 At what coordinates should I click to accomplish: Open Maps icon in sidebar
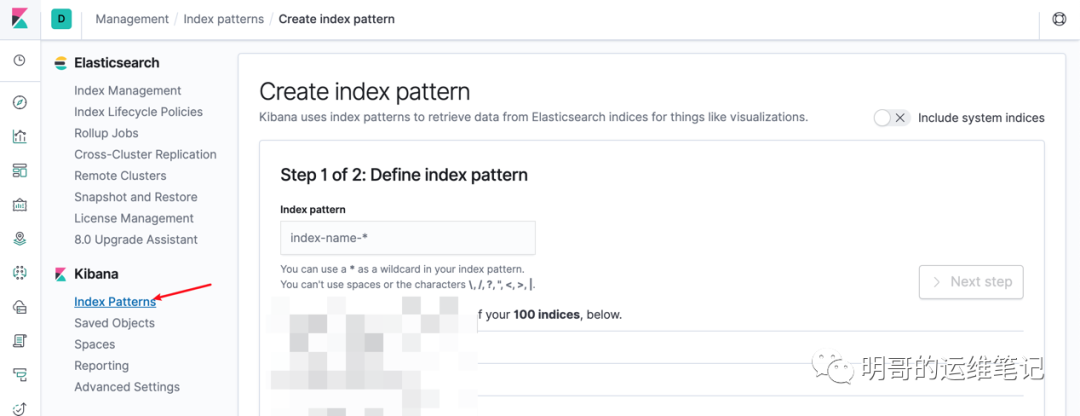pyautogui.click(x=19, y=238)
